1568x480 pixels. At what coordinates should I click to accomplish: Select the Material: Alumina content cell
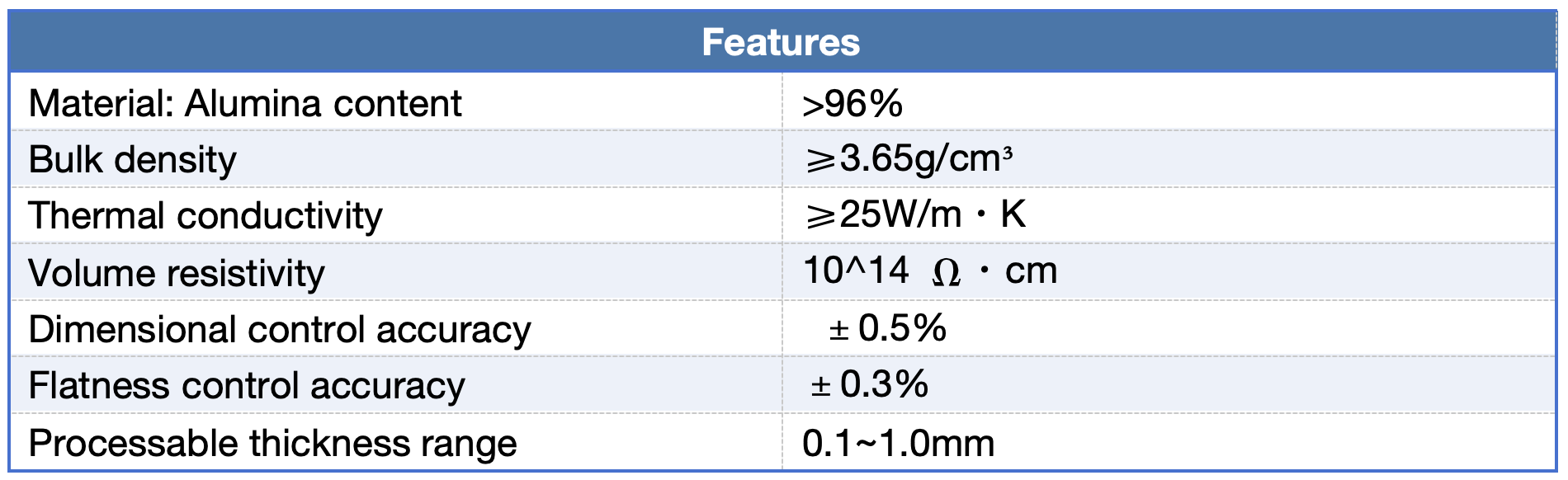(396, 102)
